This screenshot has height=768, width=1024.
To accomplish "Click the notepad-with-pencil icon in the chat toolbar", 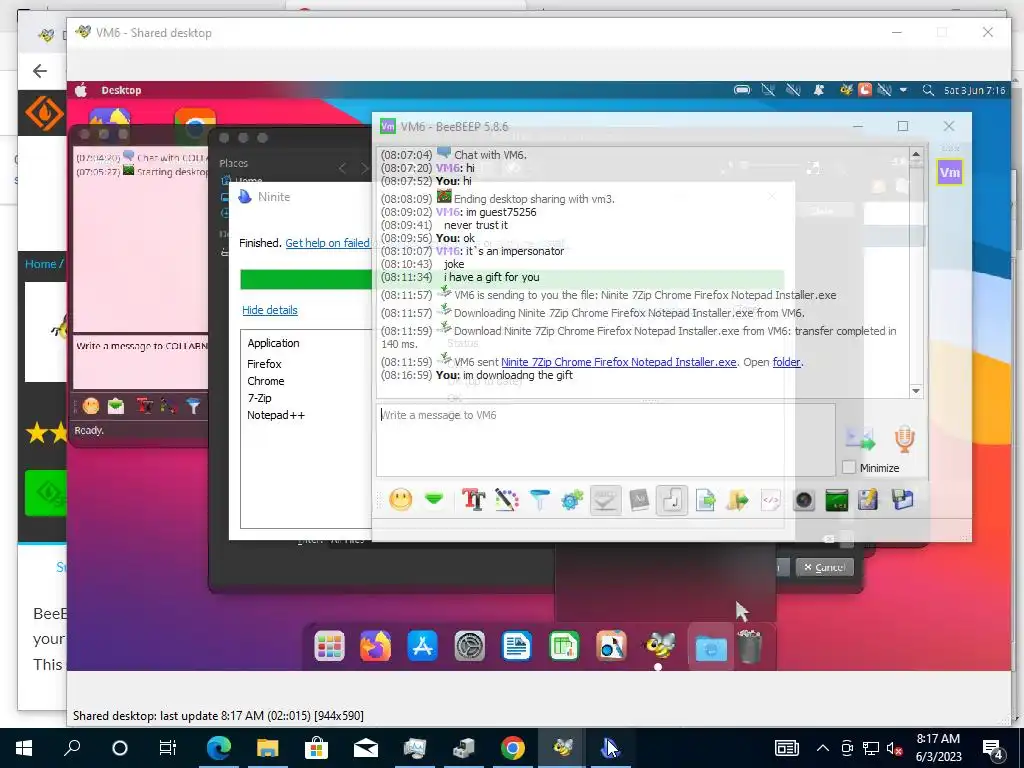I will 869,500.
